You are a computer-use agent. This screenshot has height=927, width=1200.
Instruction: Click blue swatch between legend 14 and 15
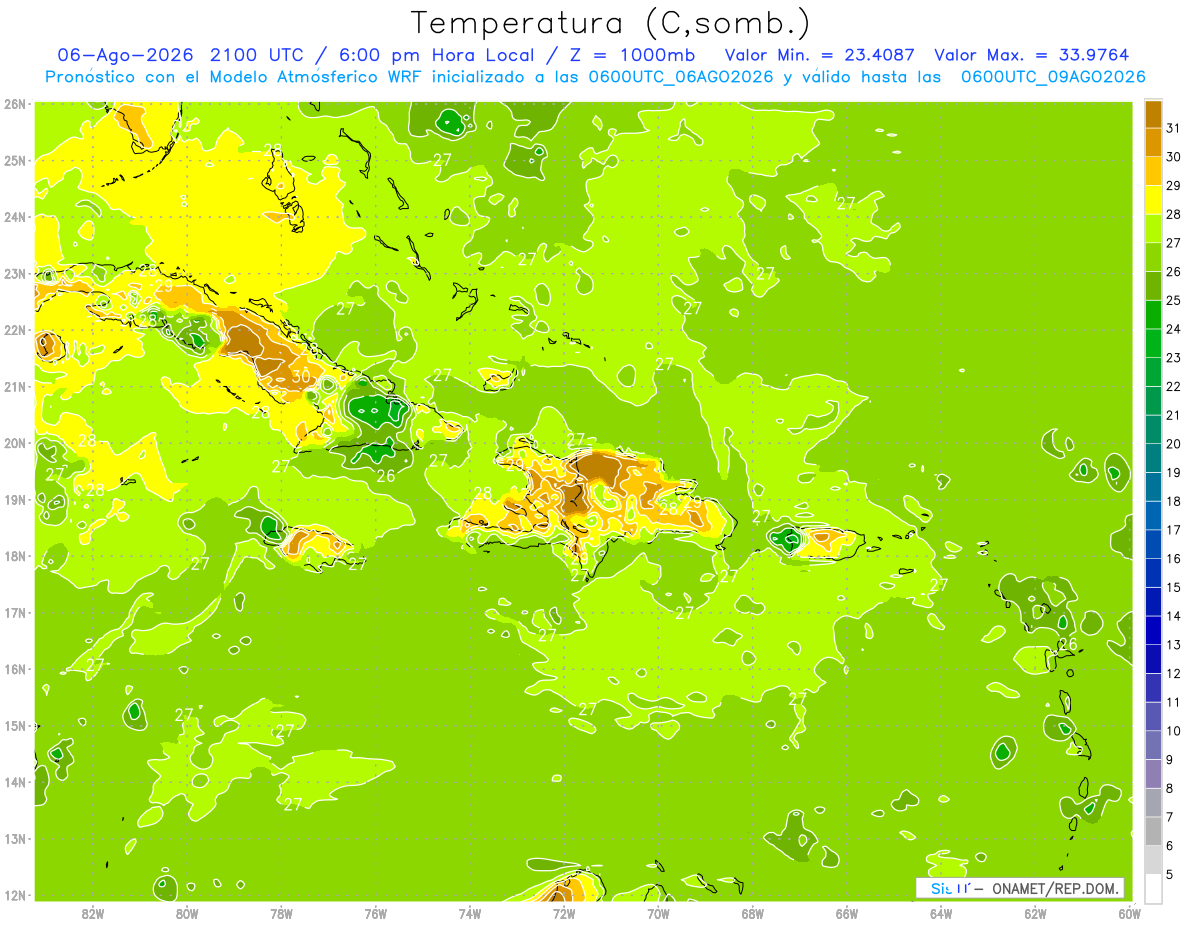pyautogui.click(x=1153, y=601)
